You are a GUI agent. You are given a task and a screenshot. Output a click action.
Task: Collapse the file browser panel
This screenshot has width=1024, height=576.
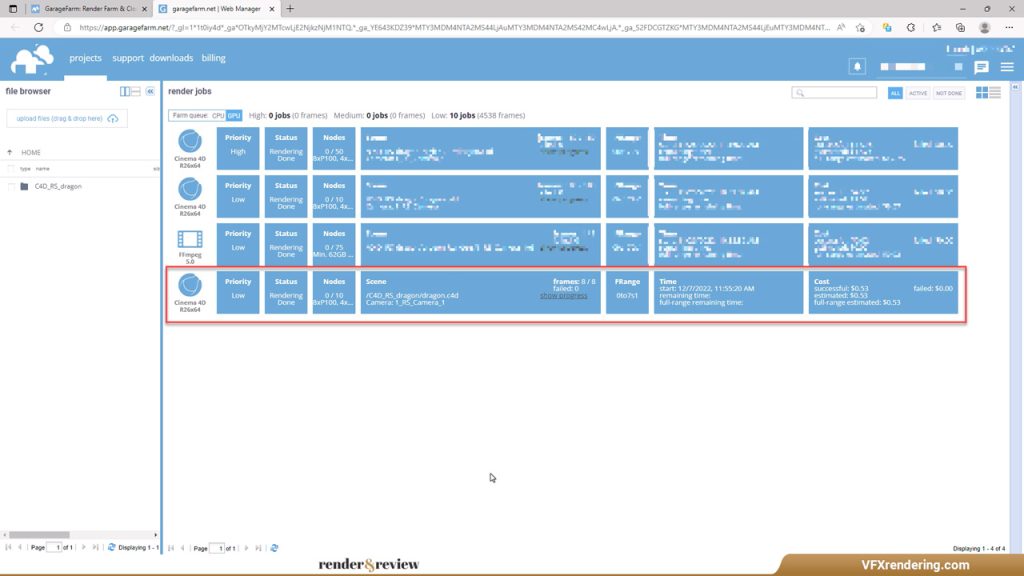coord(150,91)
